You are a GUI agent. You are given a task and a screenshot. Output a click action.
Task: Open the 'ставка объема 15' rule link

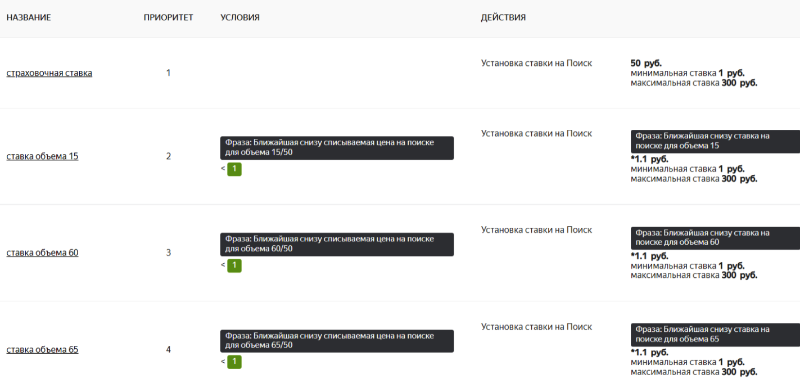[x=42, y=157]
